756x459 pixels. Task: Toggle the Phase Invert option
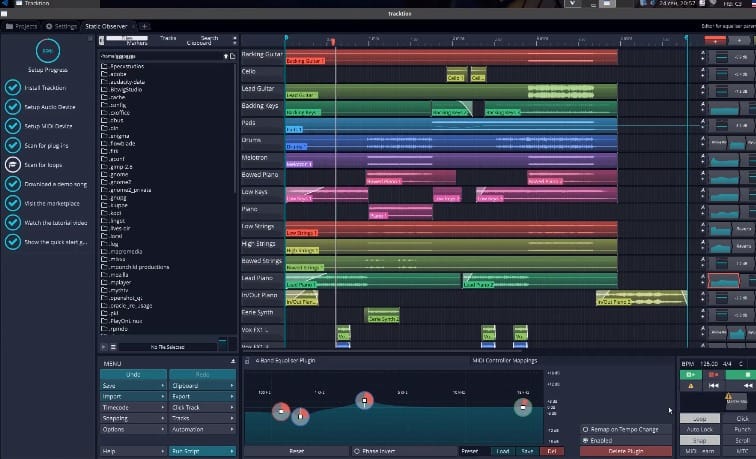pos(356,451)
